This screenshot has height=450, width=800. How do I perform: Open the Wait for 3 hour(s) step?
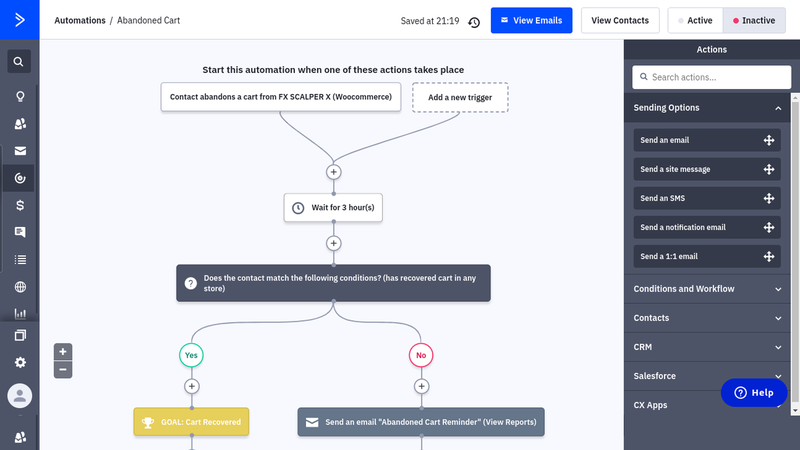point(333,208)
